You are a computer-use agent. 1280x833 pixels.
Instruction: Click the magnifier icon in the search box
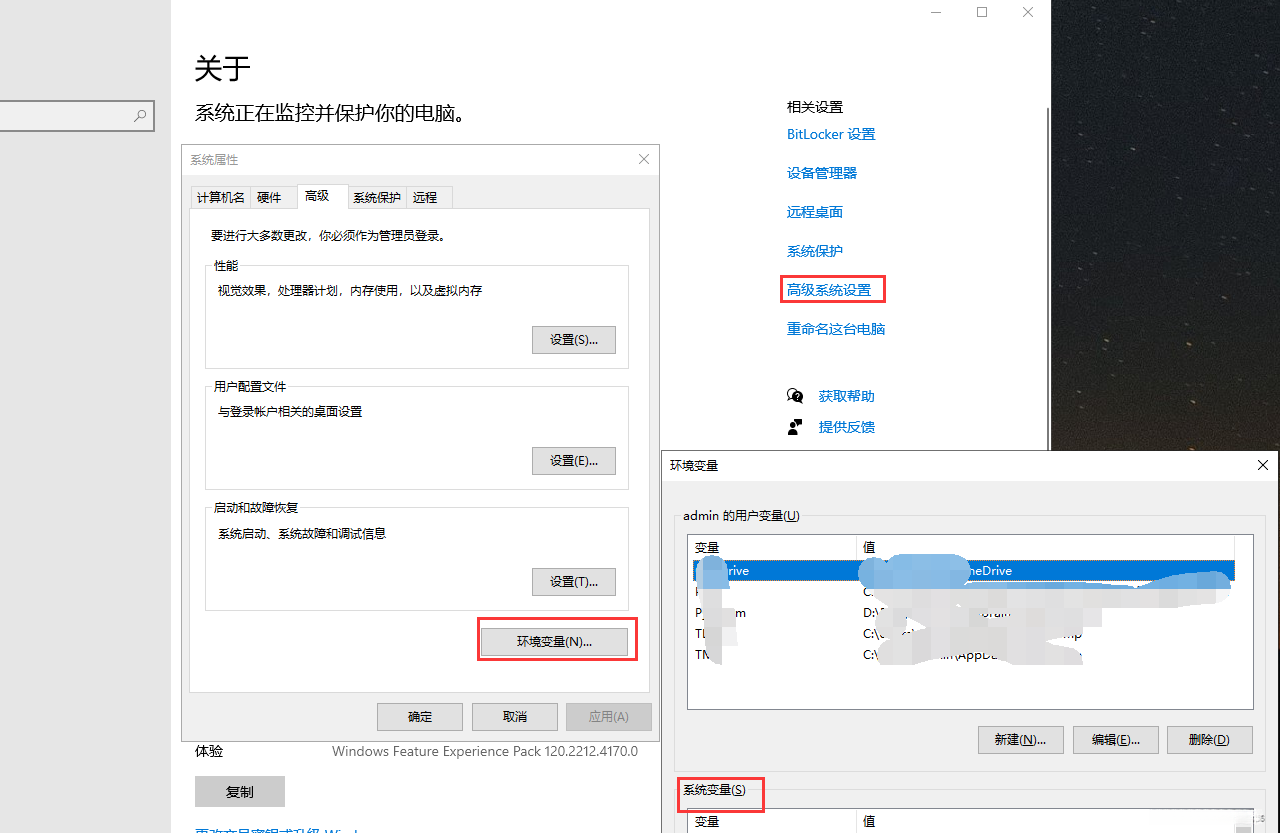point(140,116)
